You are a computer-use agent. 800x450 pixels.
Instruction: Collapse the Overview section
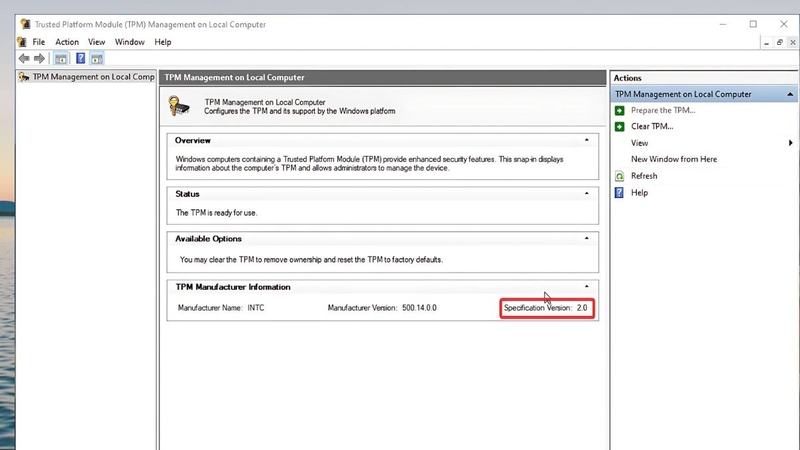coord(587,140)
